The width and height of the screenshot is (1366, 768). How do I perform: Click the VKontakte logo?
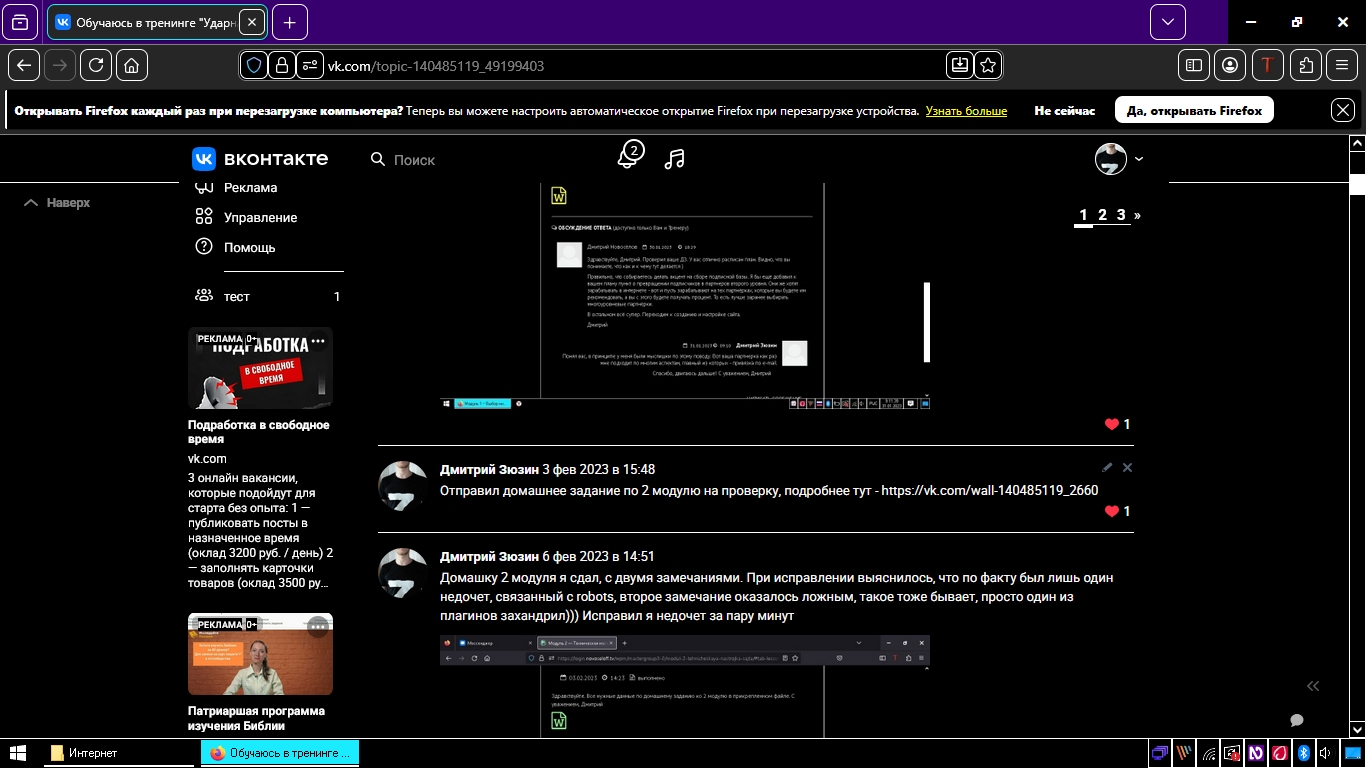pyautogui.click(x=260, y=159)
